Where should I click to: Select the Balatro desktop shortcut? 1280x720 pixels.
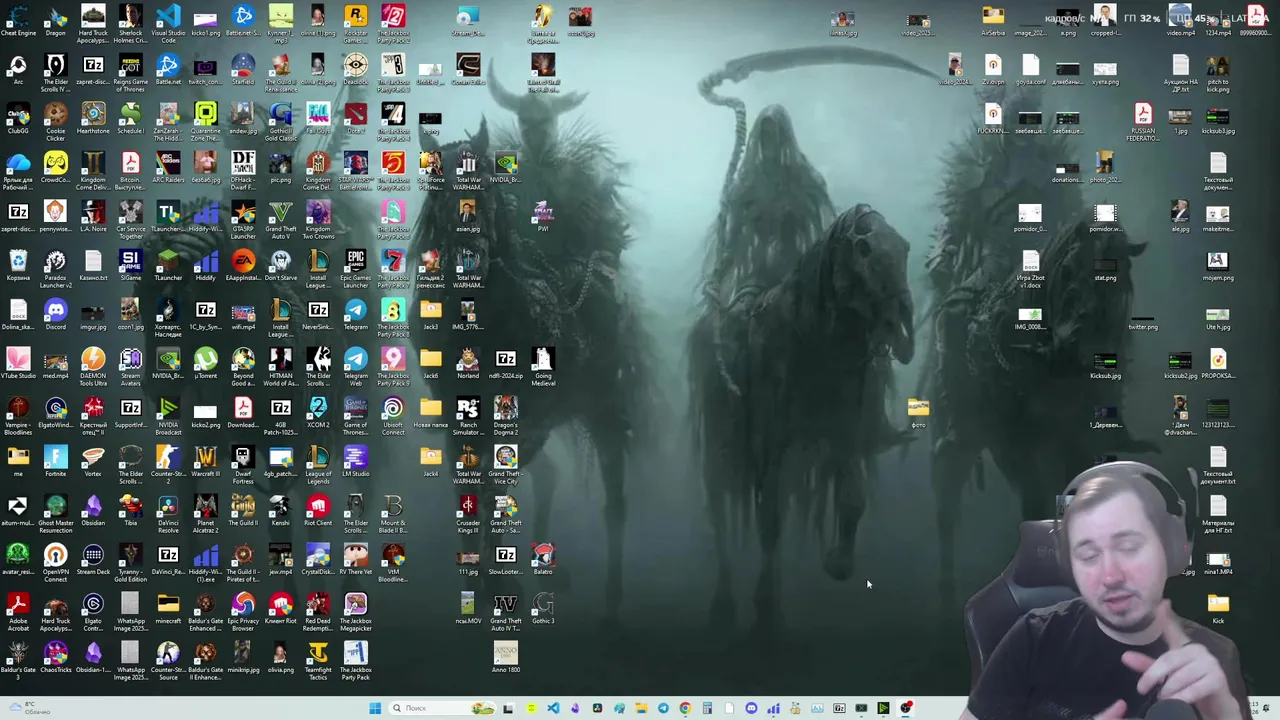pos(543,560)
